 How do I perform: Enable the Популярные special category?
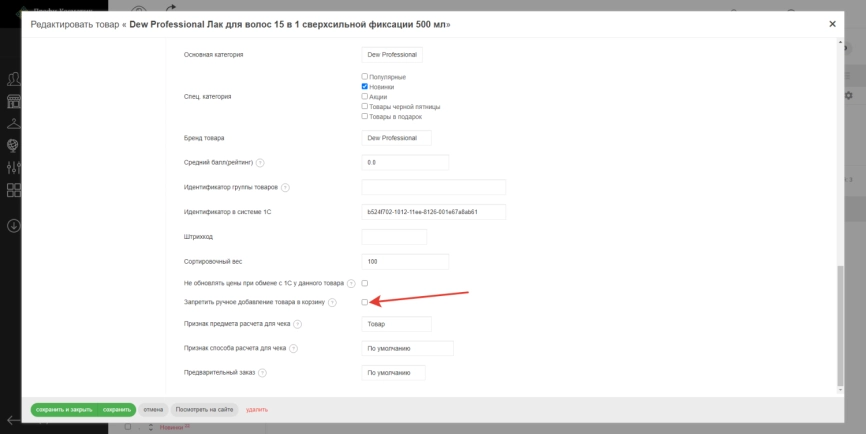click(365, 77)
